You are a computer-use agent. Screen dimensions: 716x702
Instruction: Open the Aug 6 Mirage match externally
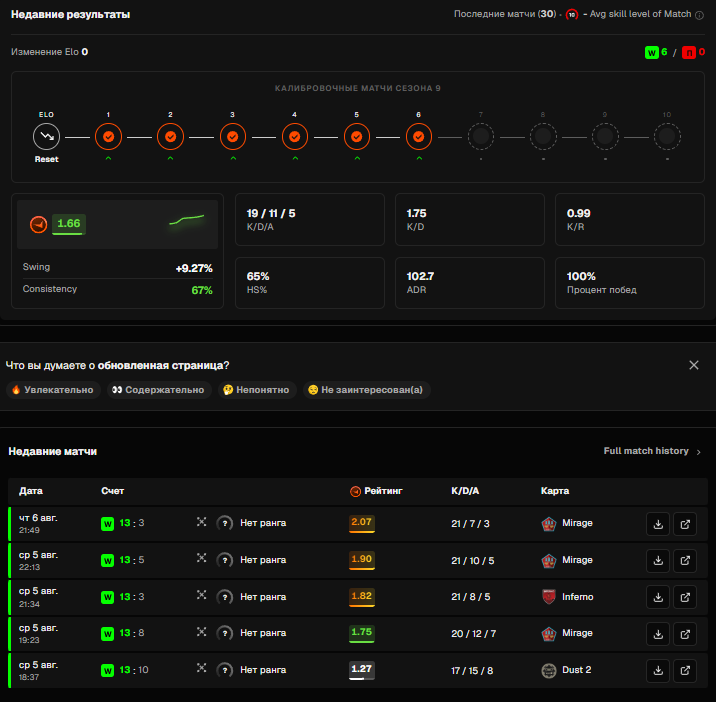click(x=685, y=524)
